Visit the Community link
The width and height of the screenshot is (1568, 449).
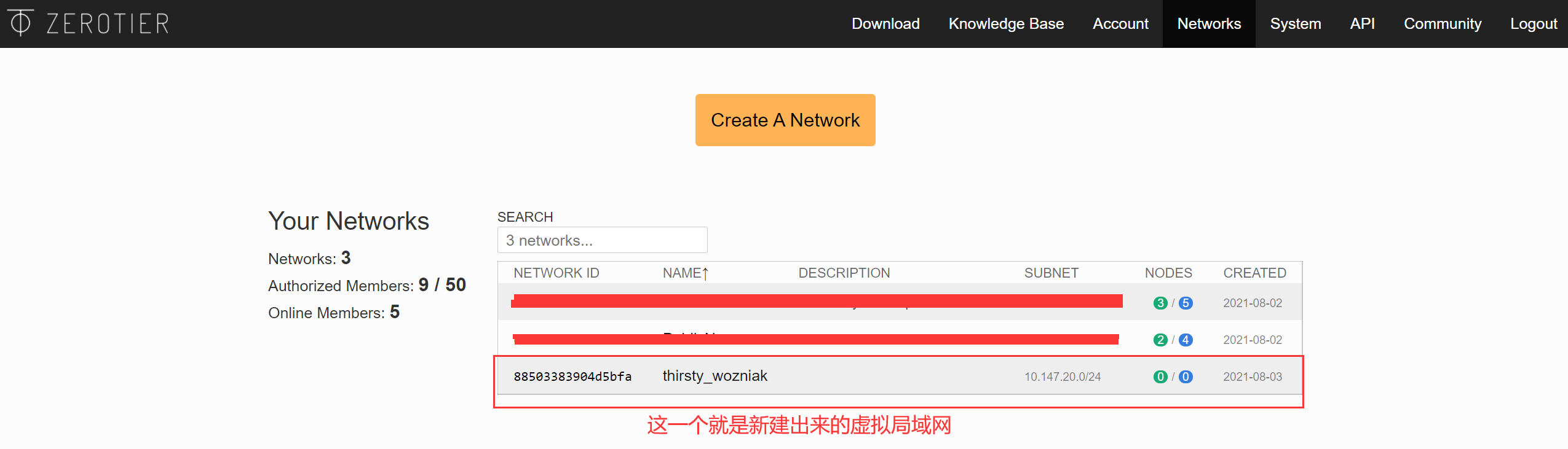tap(1443, 24)
